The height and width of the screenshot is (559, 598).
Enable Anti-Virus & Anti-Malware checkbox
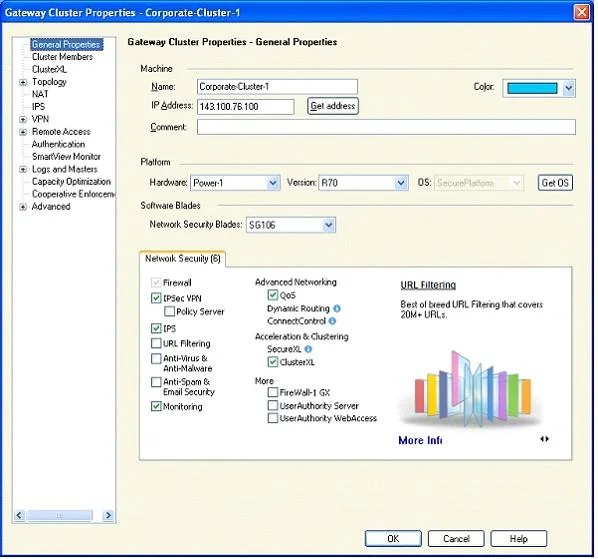click(x=156, y=358)
